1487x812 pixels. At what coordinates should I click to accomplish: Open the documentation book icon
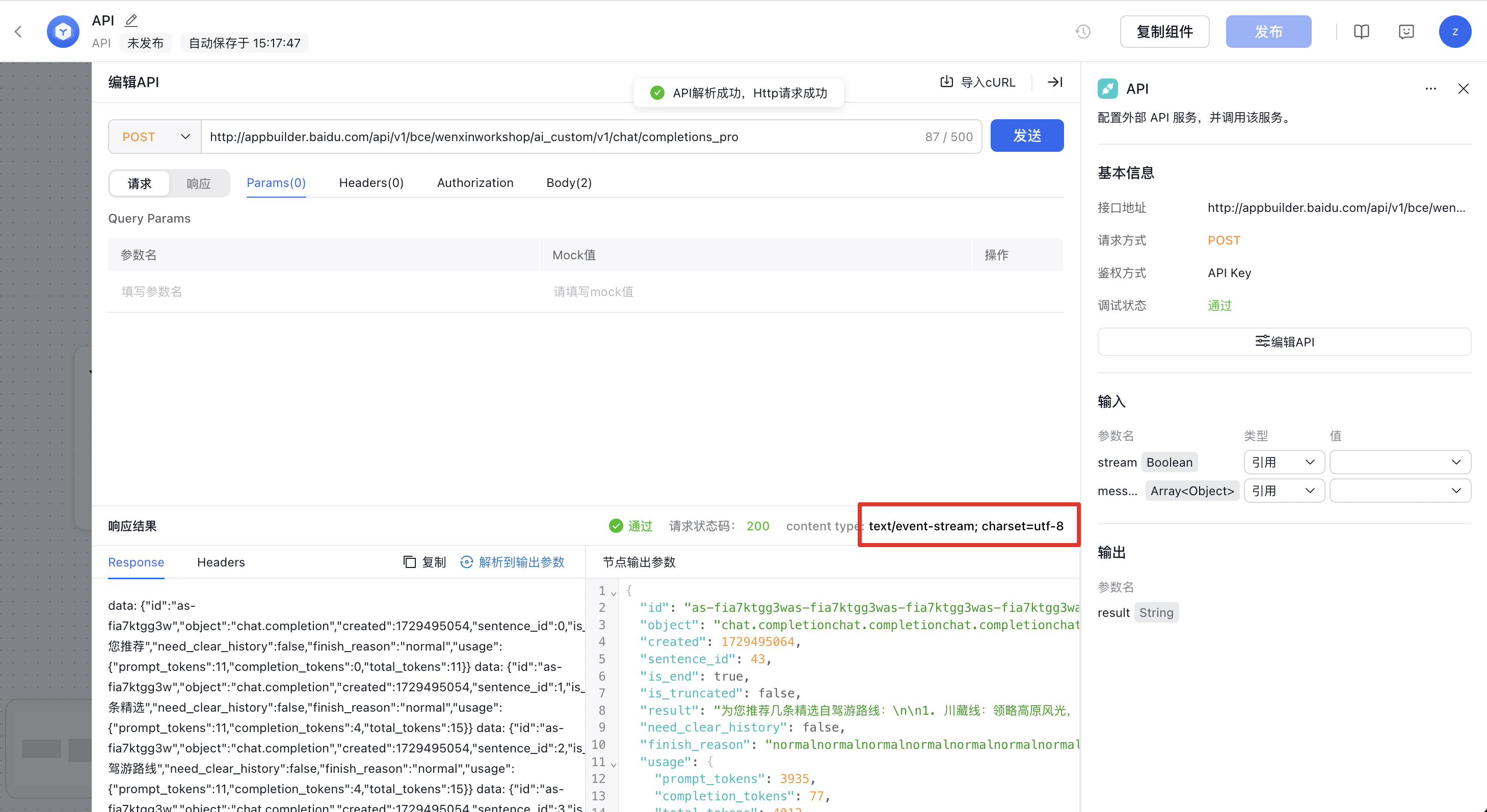pos(1361,31)
